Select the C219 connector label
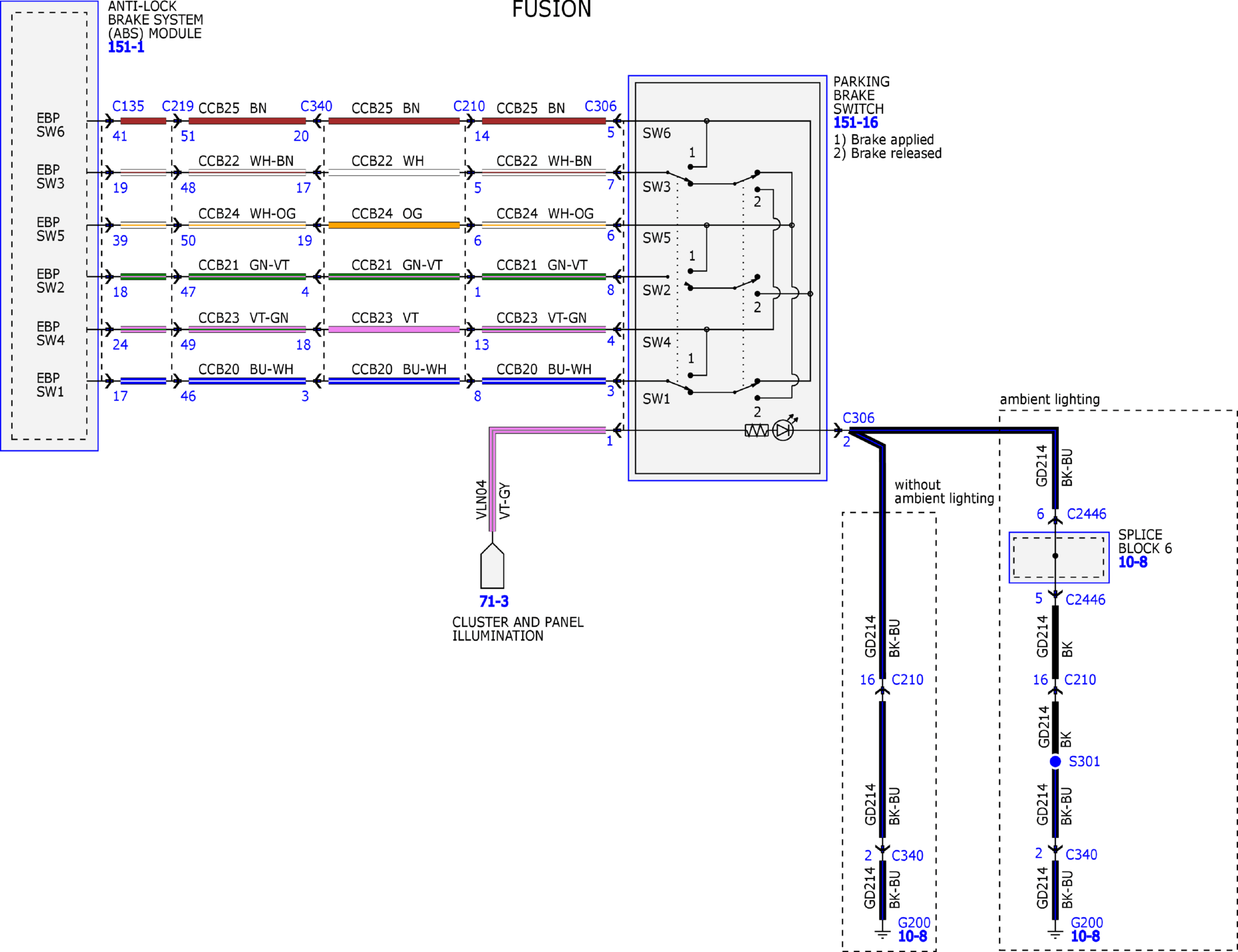The width and height of the screenshot is (1238, 952). coord(177,106)
